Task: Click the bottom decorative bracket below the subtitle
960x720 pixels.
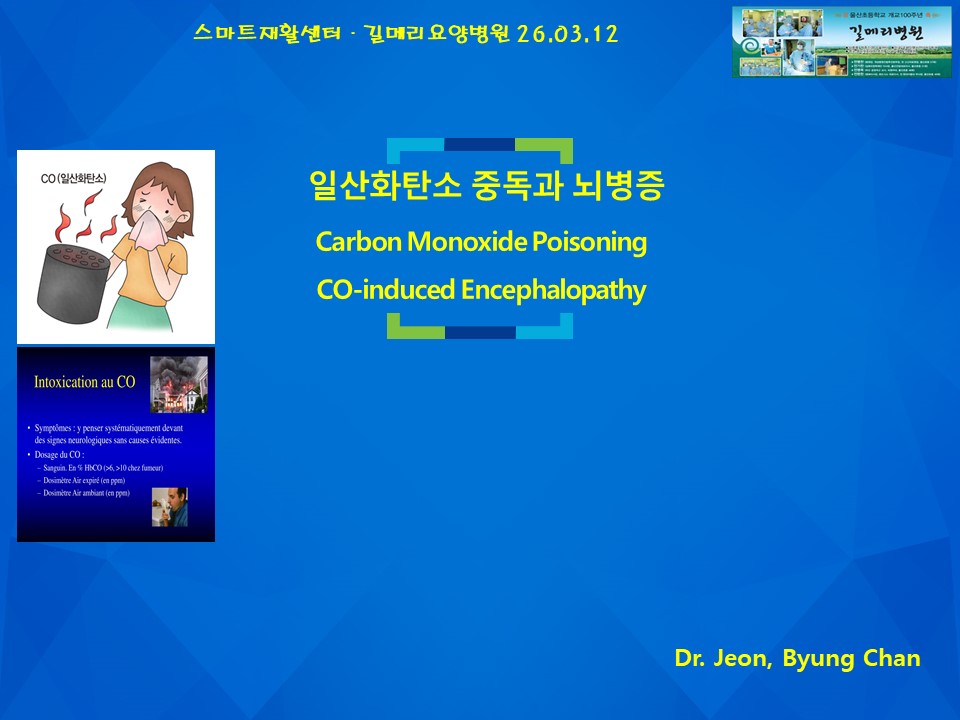Action: (x=480, y=326)
